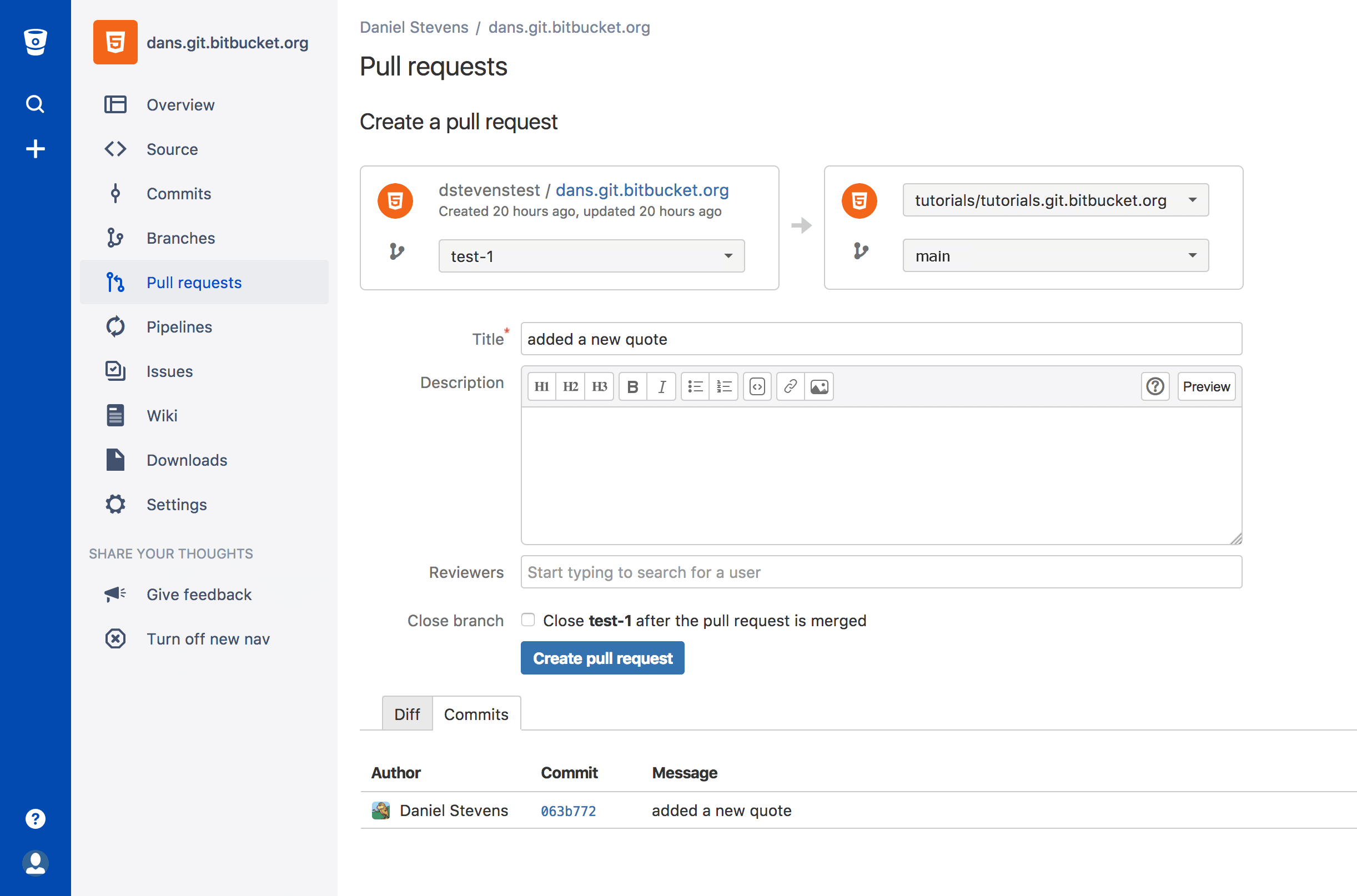This screenshot has height=896, width=1357.
Task: Click the Preview button for description
Action: (1205, 386)
